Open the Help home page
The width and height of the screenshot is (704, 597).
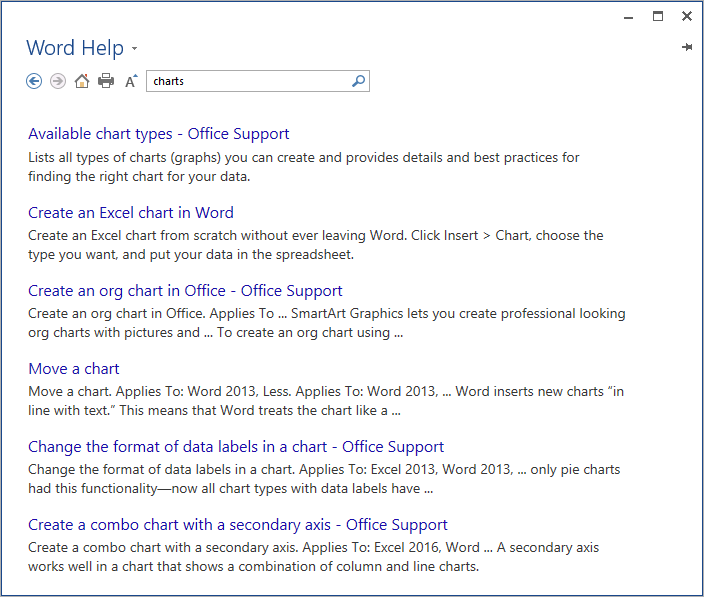click(x=82, y=81)
